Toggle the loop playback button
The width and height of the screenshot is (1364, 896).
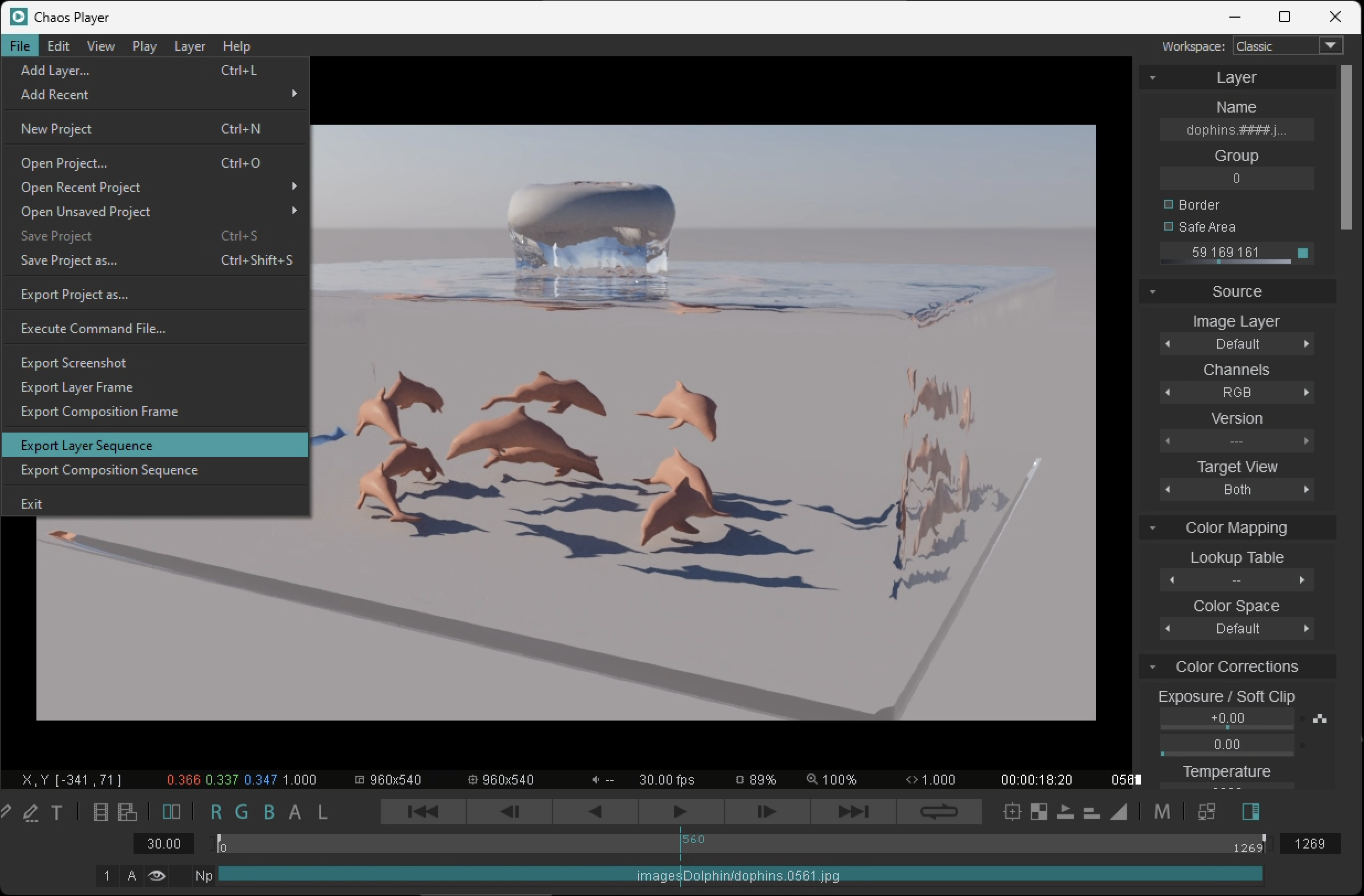[939, 812]
